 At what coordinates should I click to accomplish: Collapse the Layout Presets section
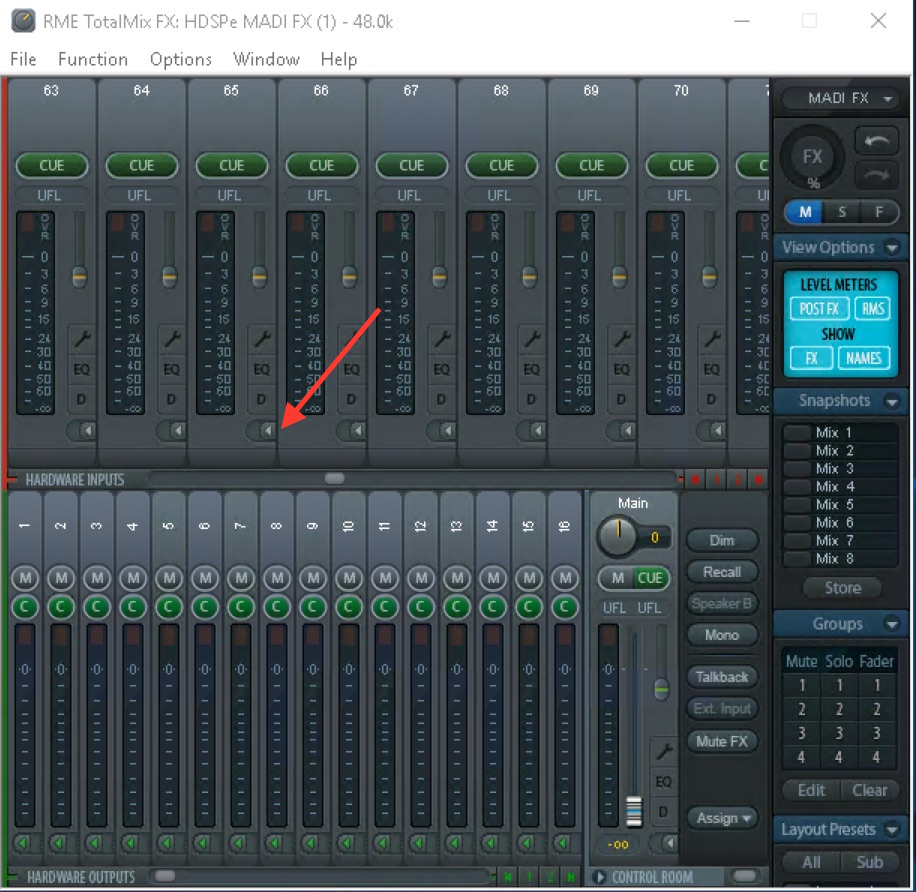pyautogui.click(x=891, y=829)
